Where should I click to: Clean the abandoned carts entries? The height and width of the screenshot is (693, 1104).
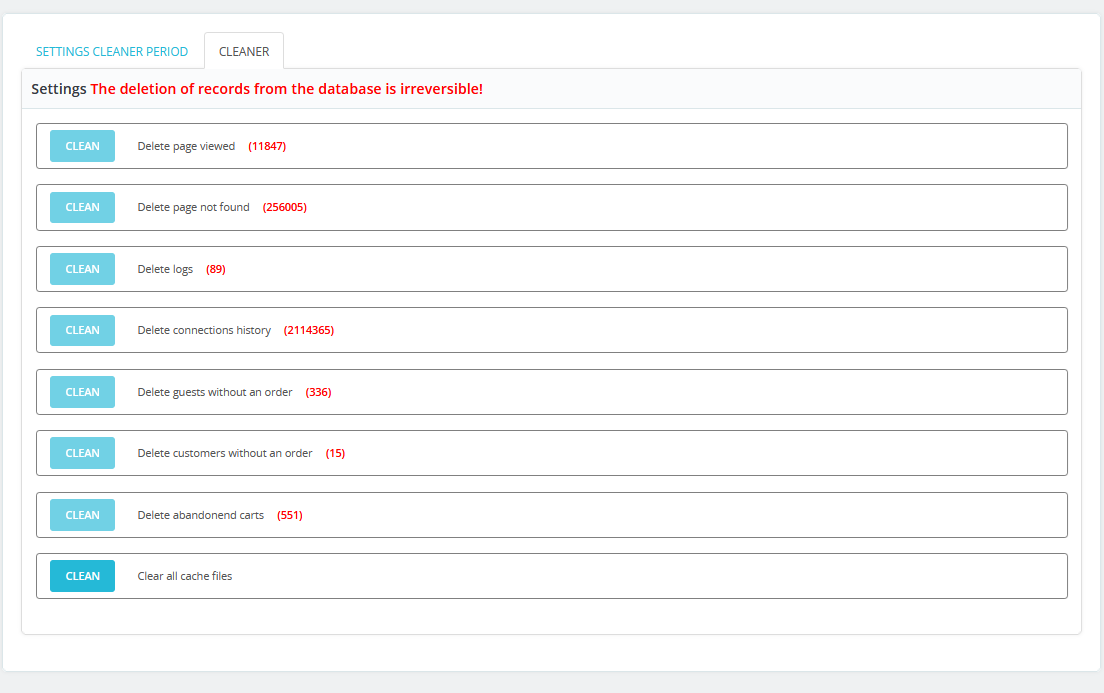click(x=82, y=515)
